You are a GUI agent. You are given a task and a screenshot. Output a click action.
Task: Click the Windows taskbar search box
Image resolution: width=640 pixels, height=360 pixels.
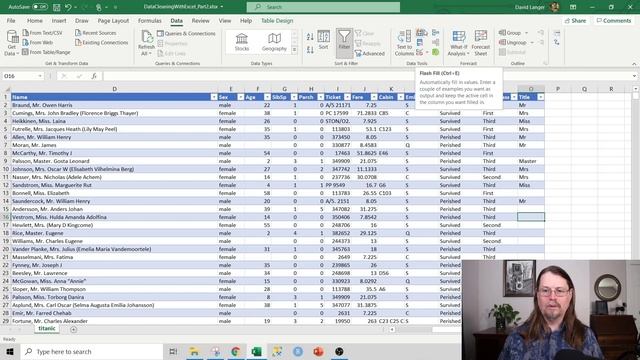tap(91, 351)
